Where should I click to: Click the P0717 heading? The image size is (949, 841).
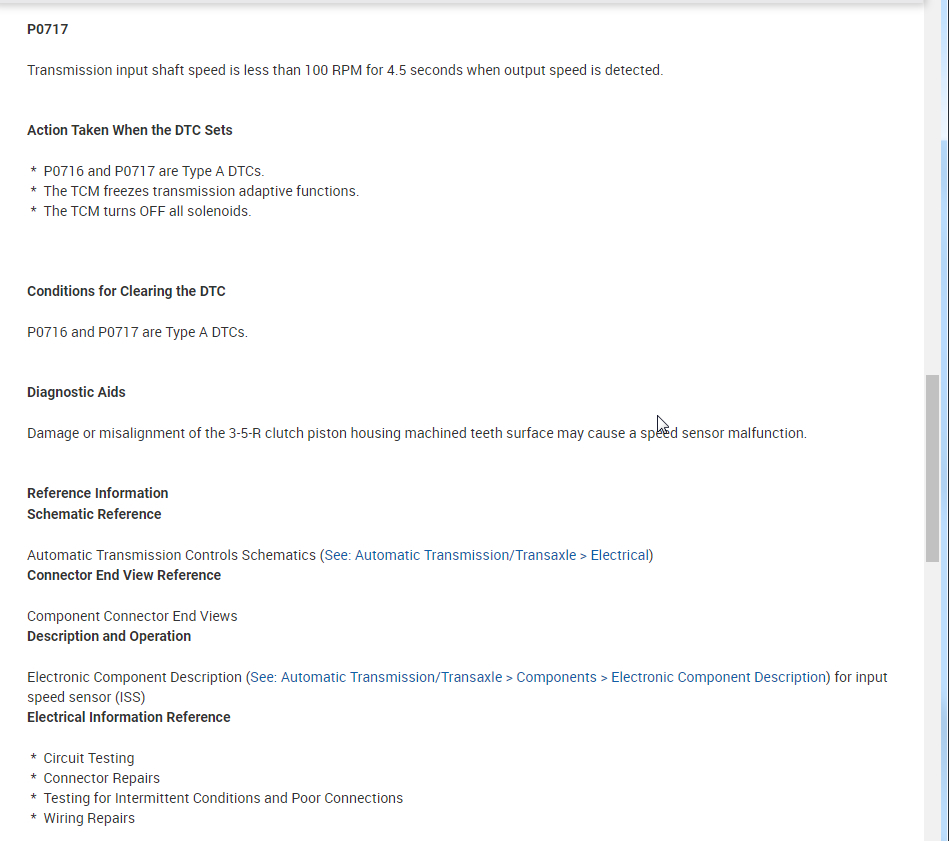tap(48, 29)
